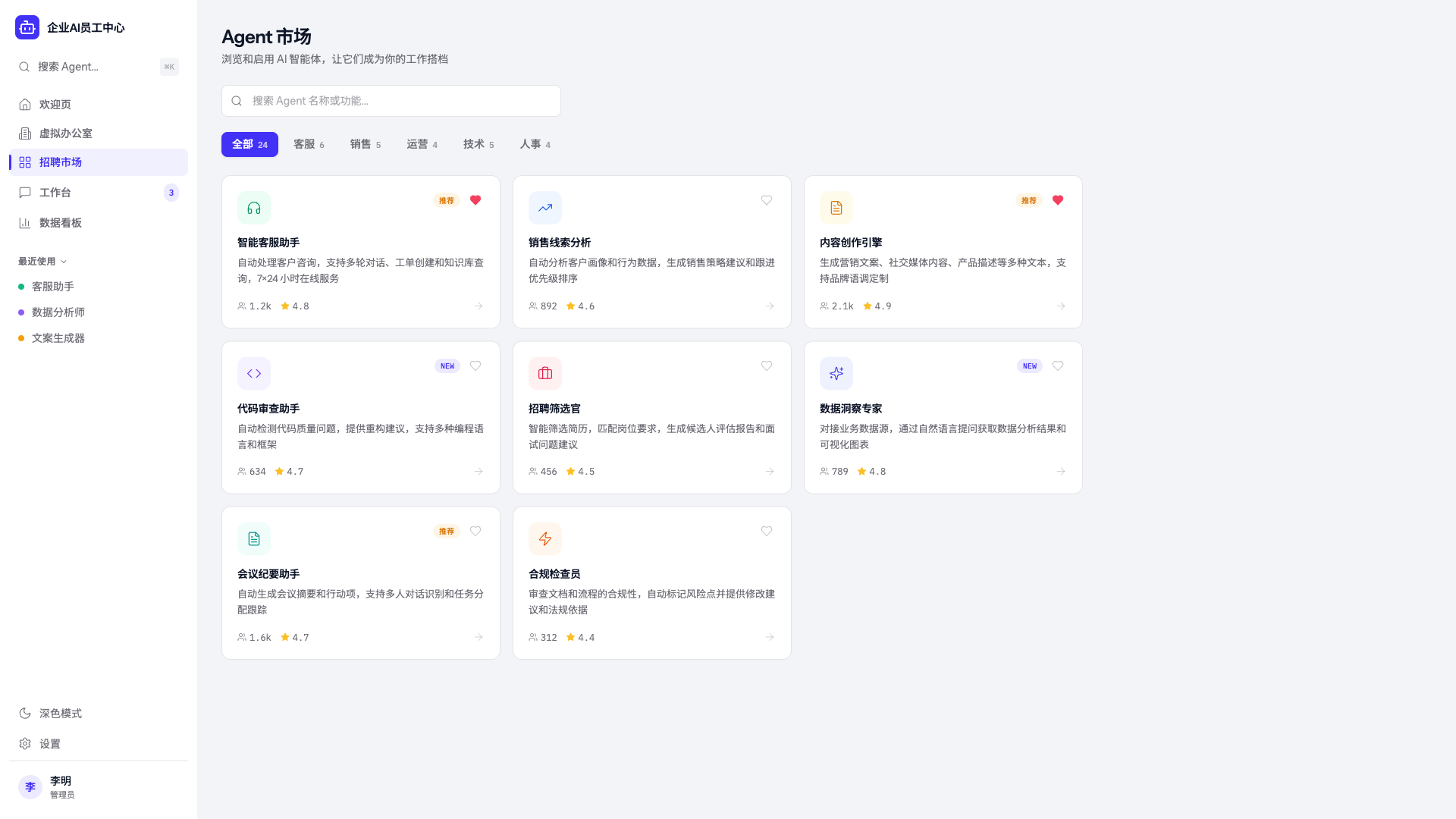1456x819 pixels.
Task: Click the Agent search input field
Action: pos(391,100)
